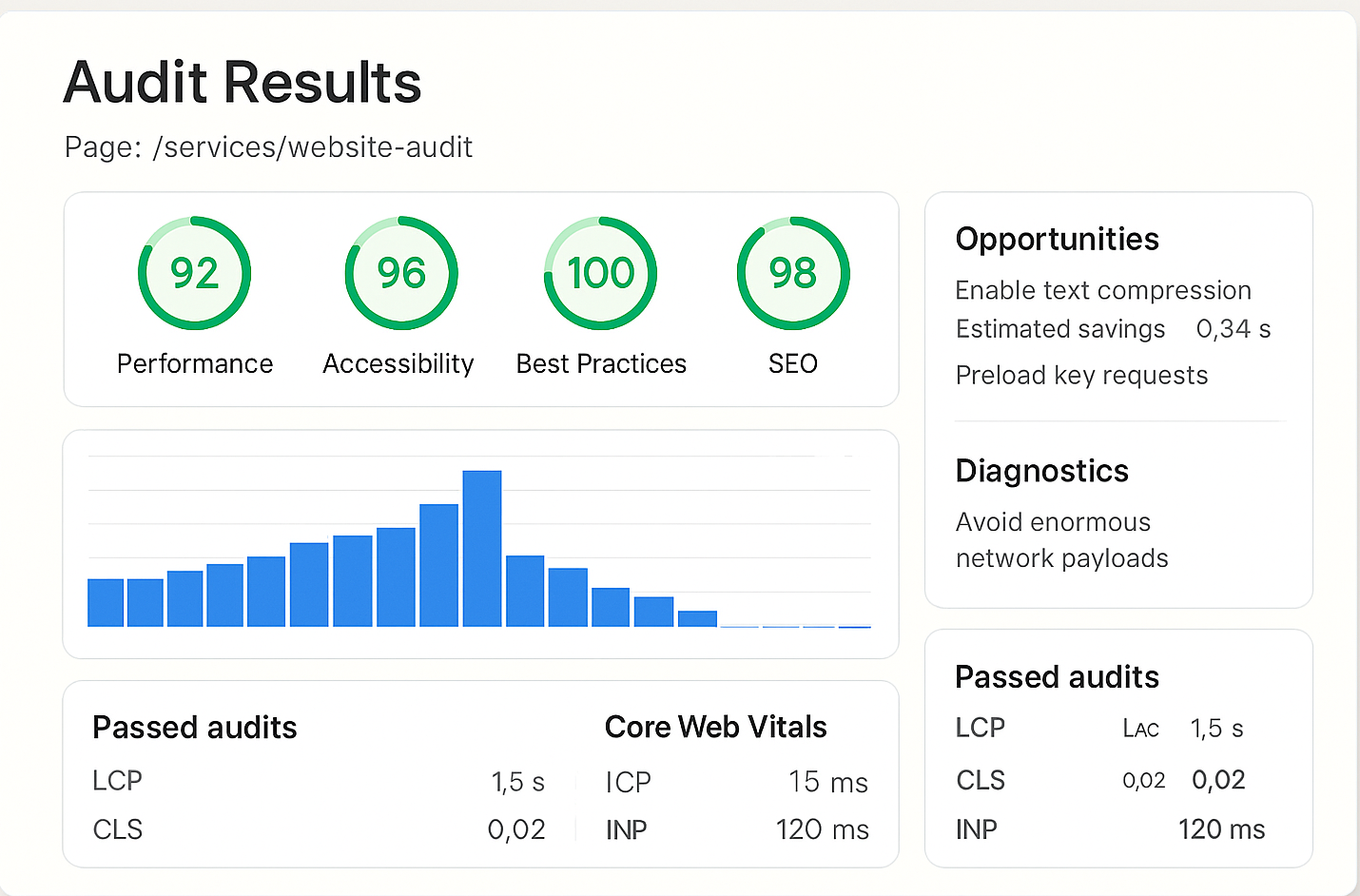Toggle the Avoid enormous network payloads diagnostic
Viewport: 1360px width, 896px height.
[x=1062, y=539]
